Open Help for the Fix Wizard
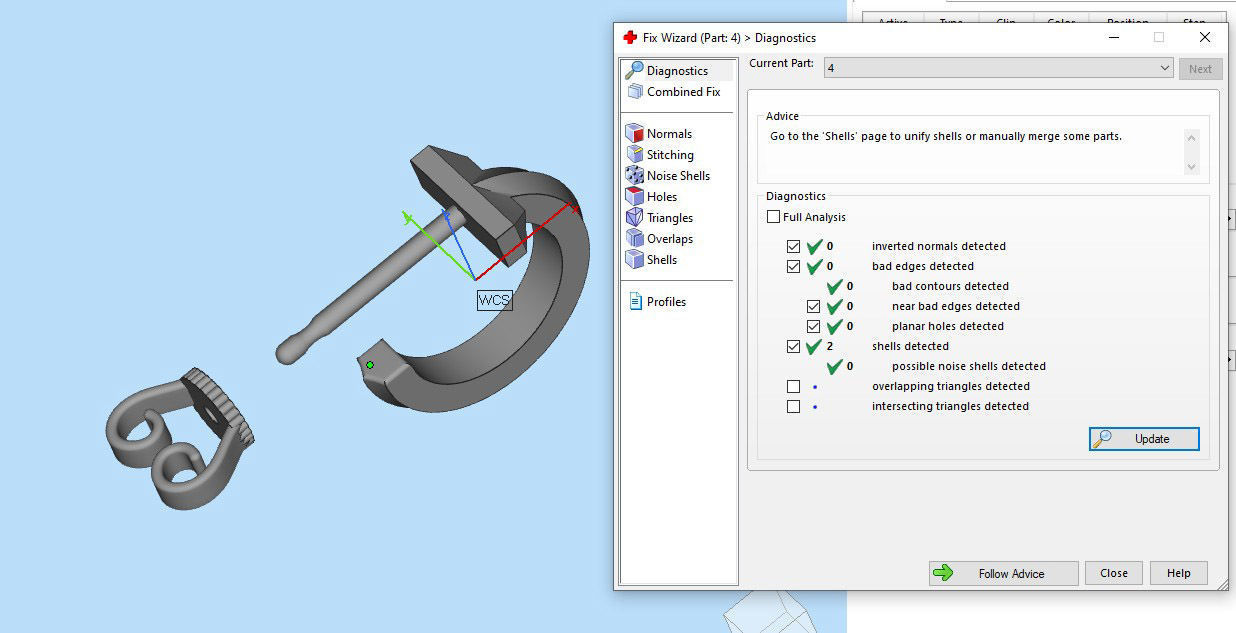This screenshot has height=633, width=1236. click(x=1179, y=573)
